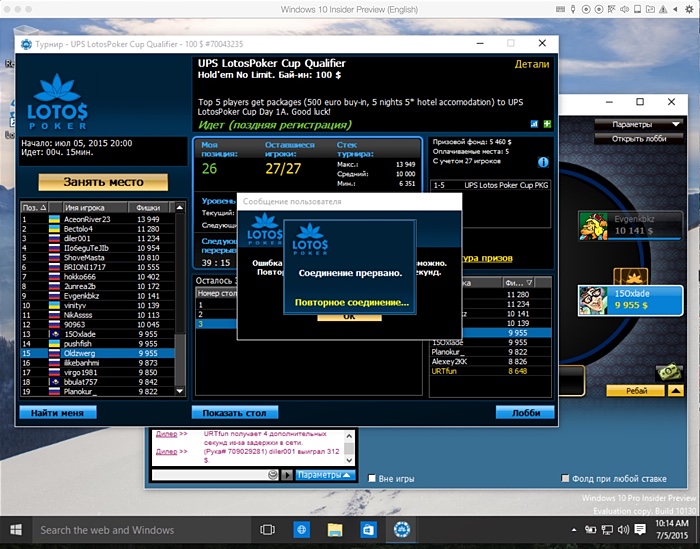
Task: Click the taskbar clock showing 10:14 AM
Action: pos(672,529)
